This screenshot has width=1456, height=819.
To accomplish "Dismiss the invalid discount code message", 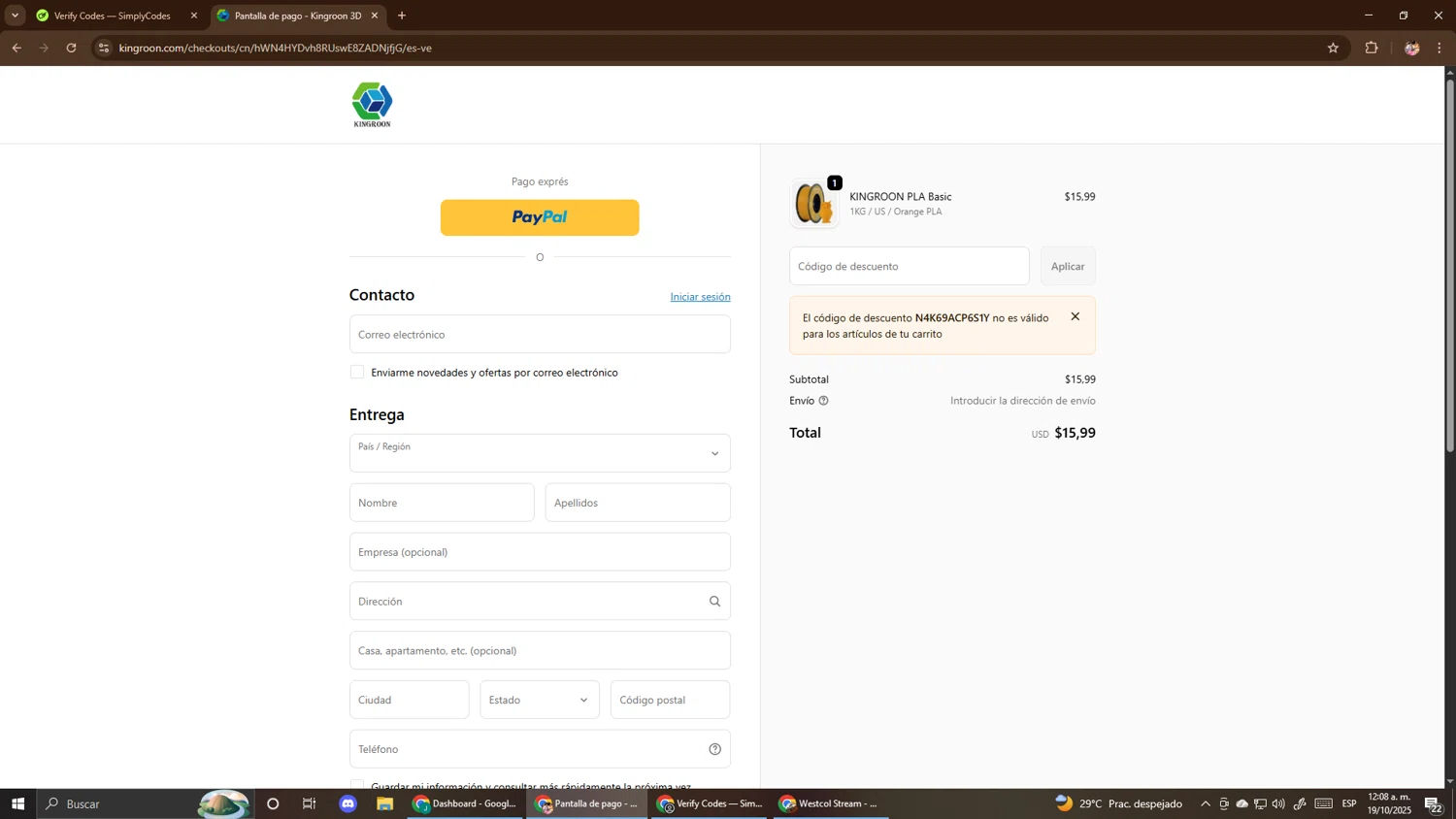I will 1075,316.
